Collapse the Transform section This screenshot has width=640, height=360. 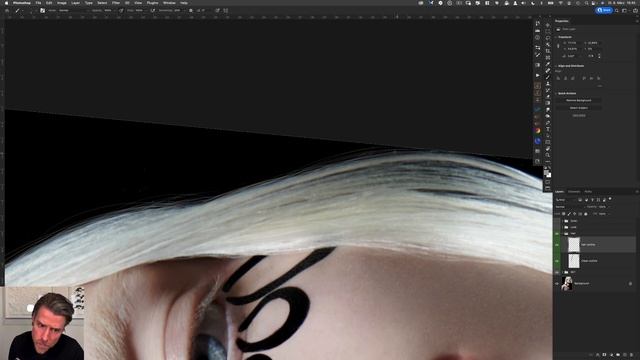tap(556, 37)
